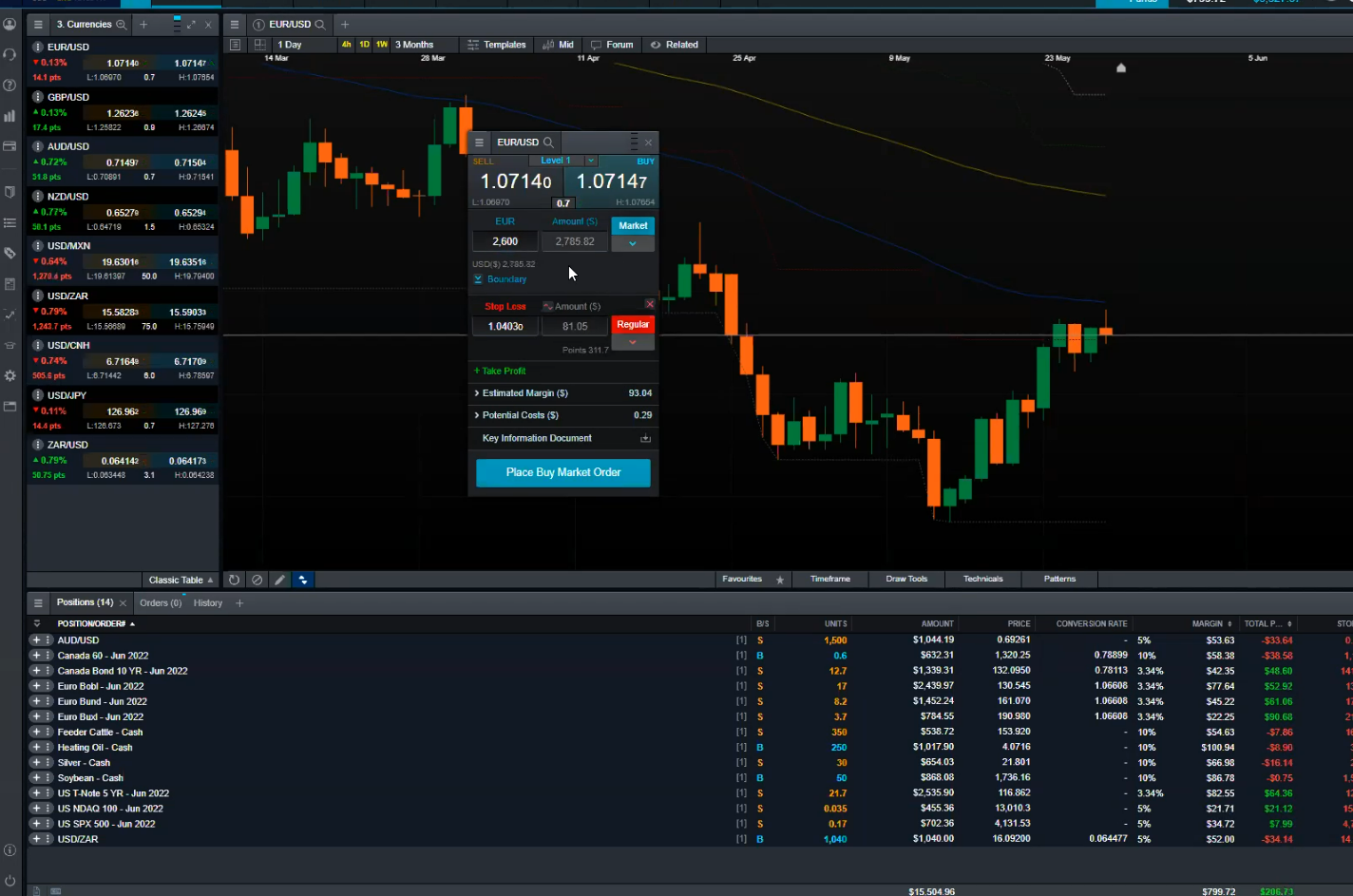Open the Patterns tab below the chart
The width and height of the screenshot is (1353, 896).
(1060, 579)
